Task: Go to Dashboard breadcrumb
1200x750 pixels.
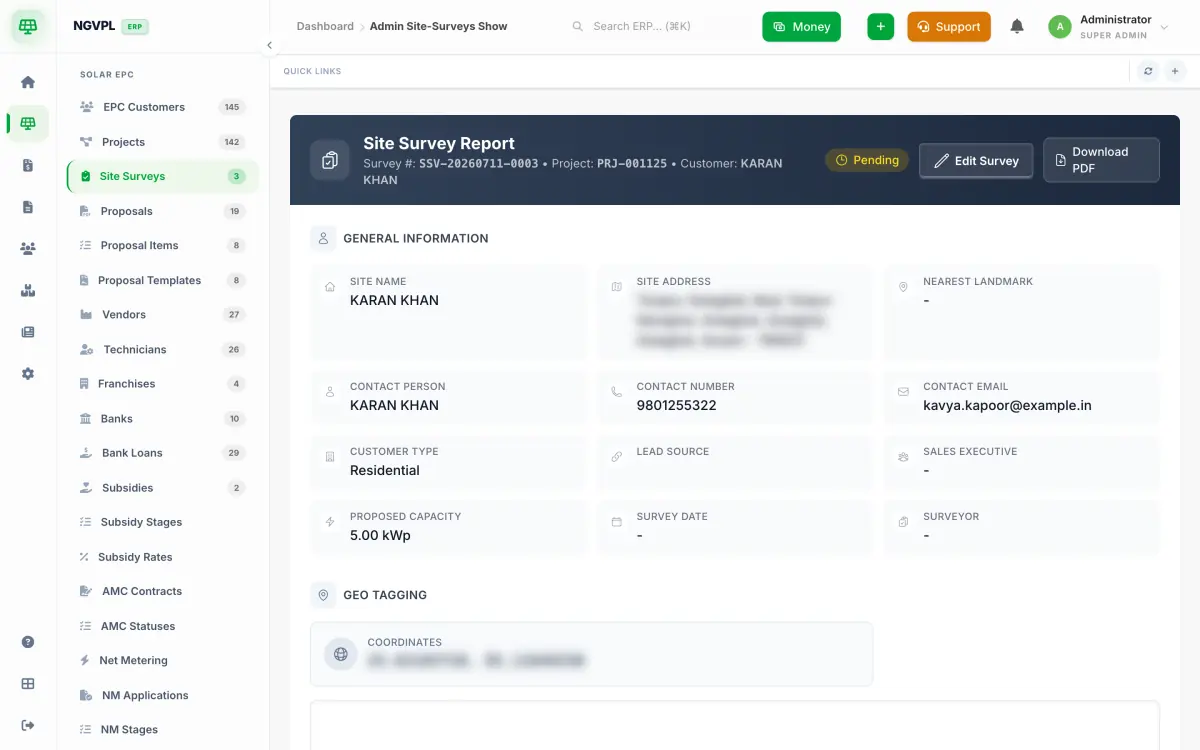Action: [325, 26]
